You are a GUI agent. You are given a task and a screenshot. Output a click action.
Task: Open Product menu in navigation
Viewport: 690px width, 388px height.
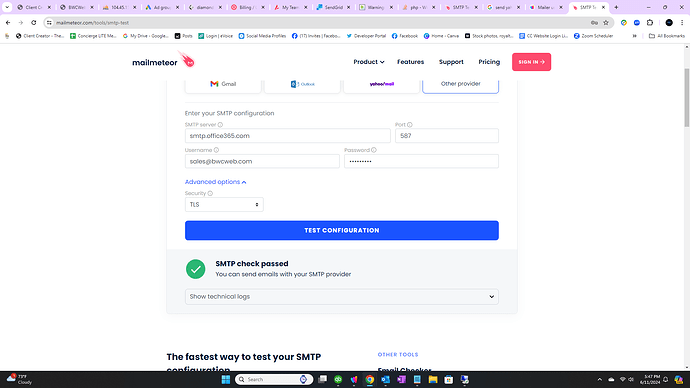coord(369,62)
